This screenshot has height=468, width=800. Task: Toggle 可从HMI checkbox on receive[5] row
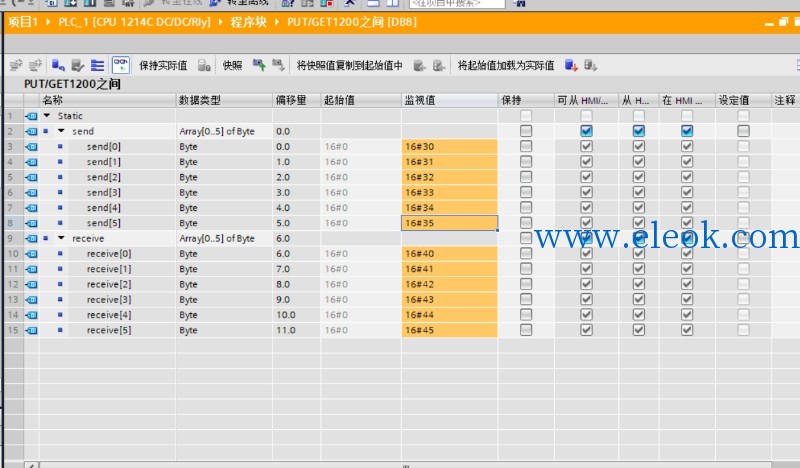pos(586,330)
